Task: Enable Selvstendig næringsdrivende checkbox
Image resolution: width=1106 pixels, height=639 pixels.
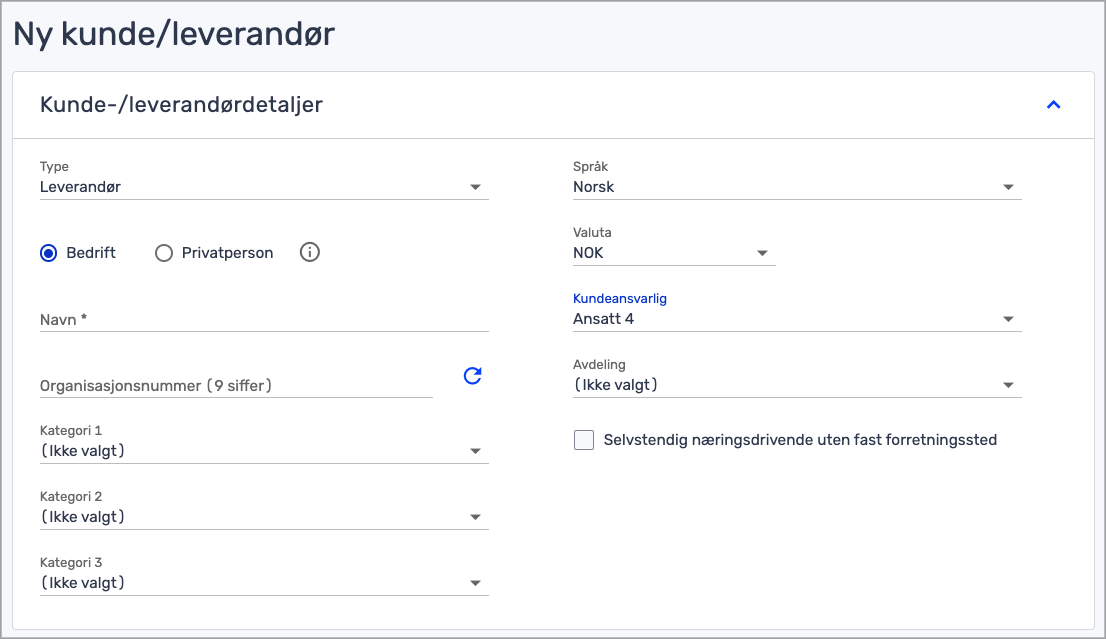Action: tap(584, 440)
